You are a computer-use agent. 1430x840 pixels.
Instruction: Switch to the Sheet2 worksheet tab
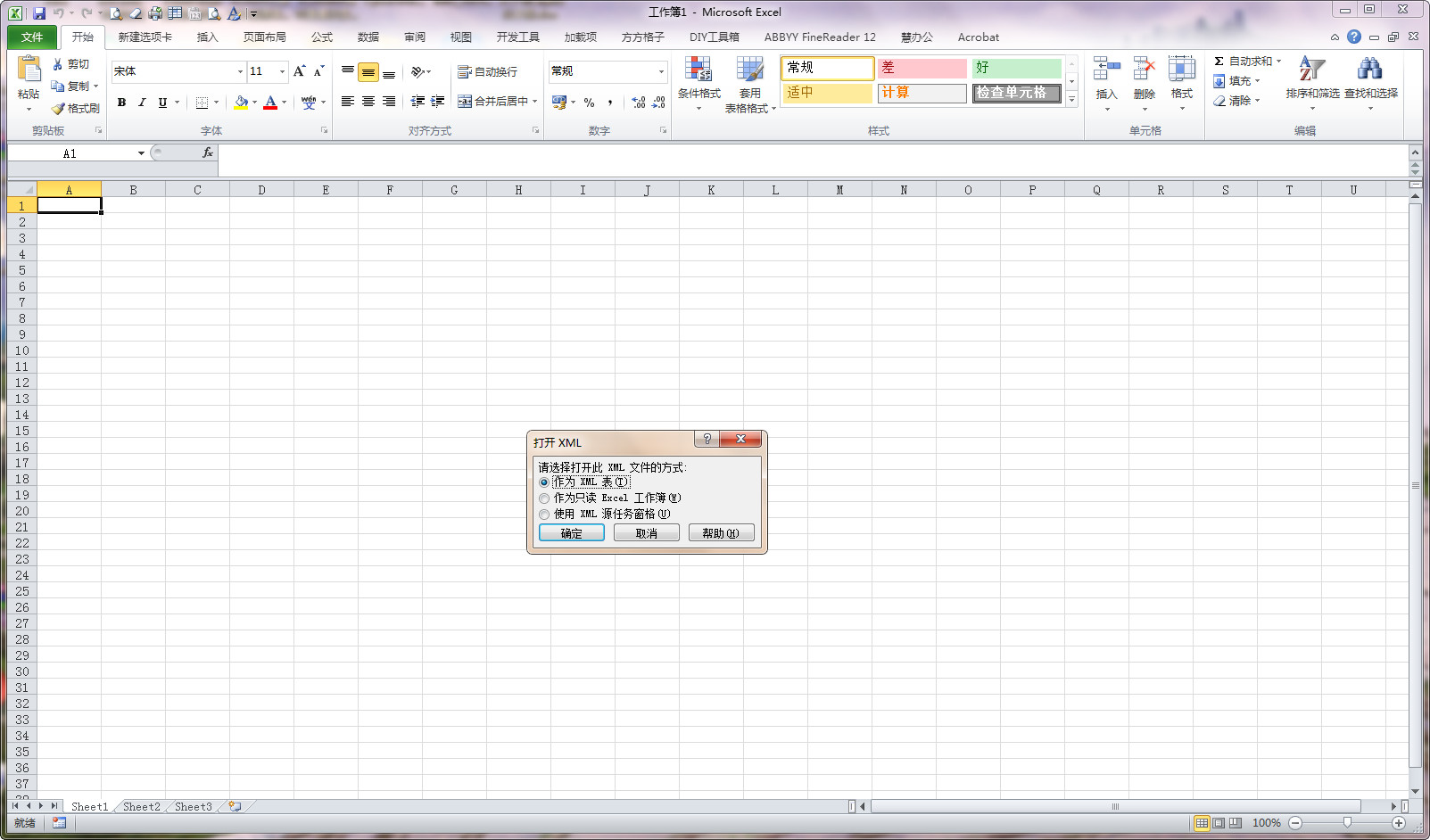tap(142, 806)
